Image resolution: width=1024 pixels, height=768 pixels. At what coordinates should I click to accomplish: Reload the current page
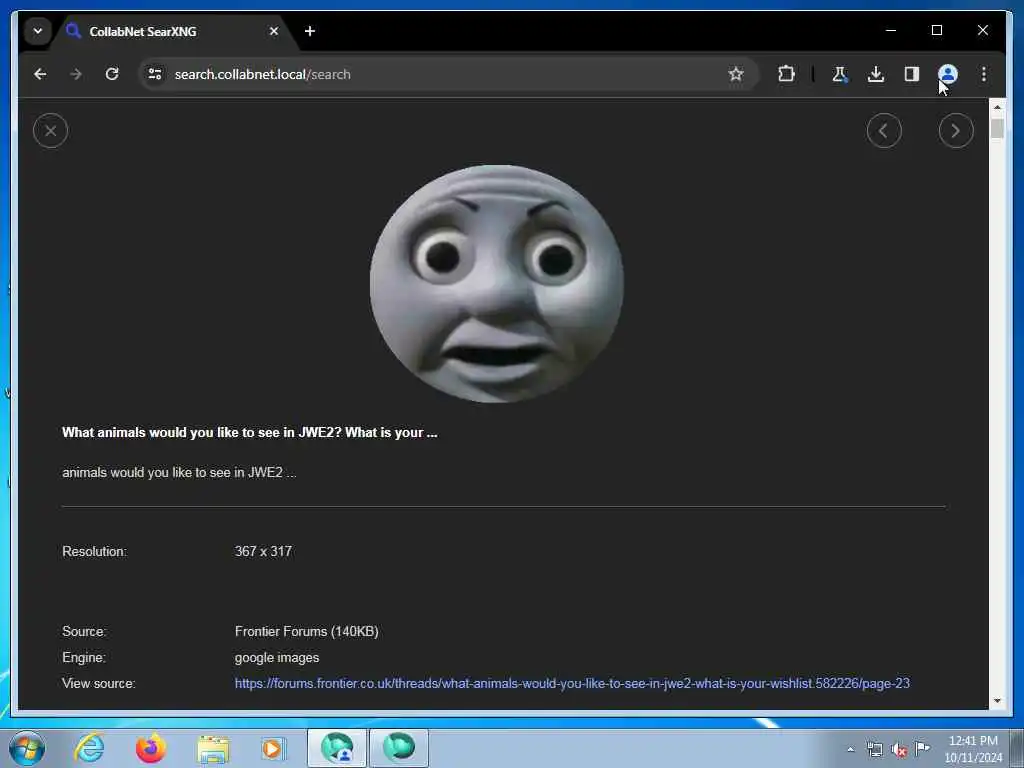pyautogui.click(x=112, y=74)
